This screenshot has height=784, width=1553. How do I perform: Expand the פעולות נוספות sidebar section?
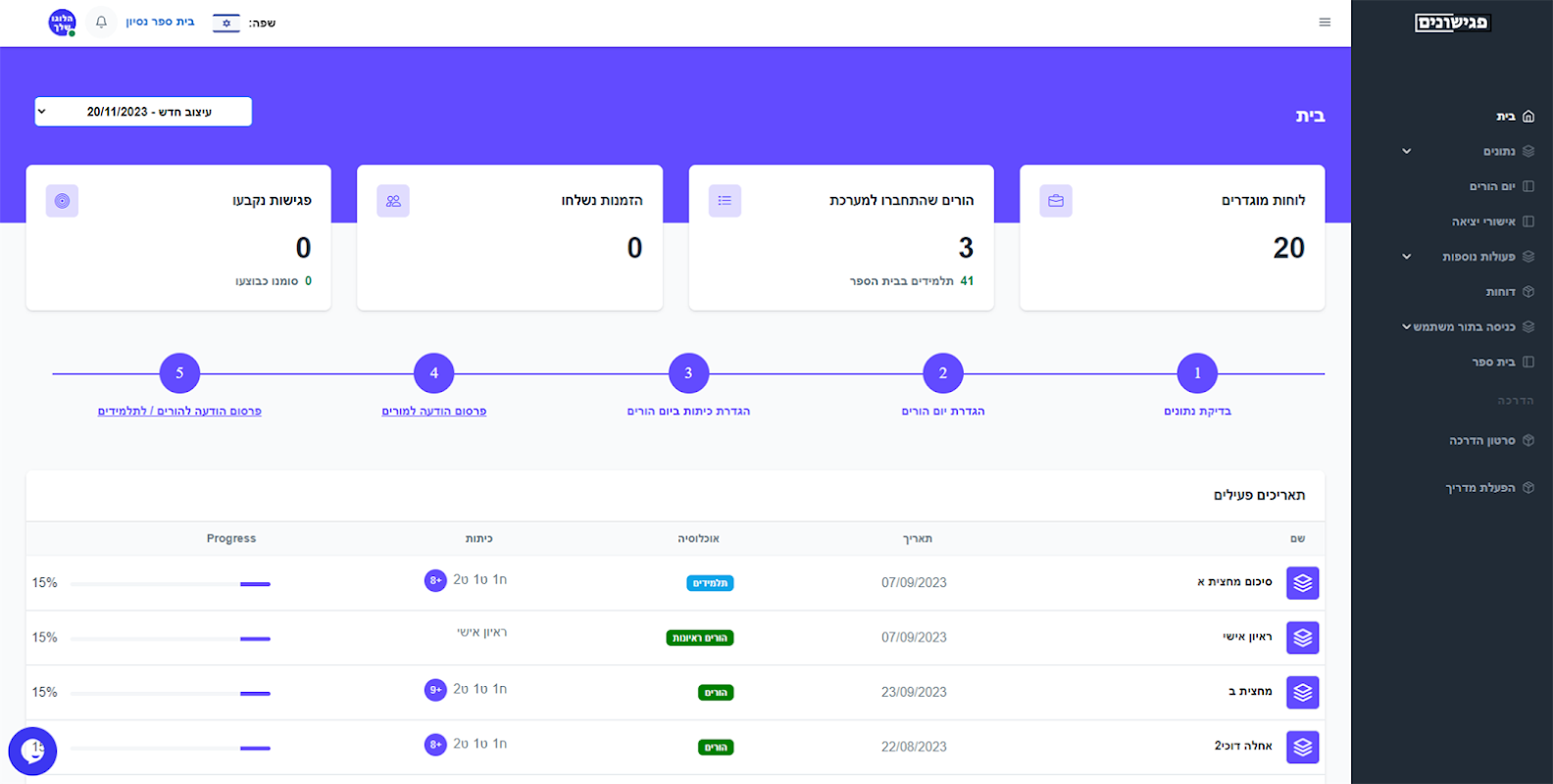pyautogui.click(x=1468, y=257)
